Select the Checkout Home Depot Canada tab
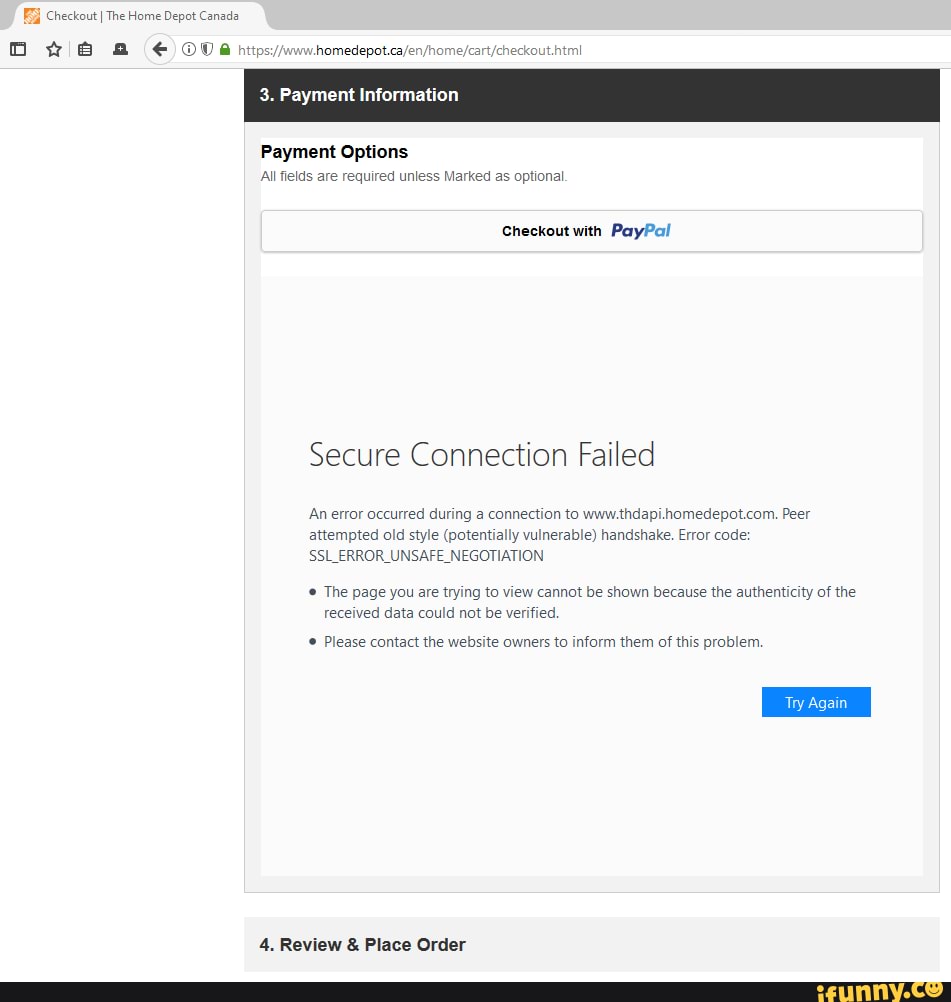This screenshot has height=1002, width=951. pyautogui.click(x=137, y=15)
